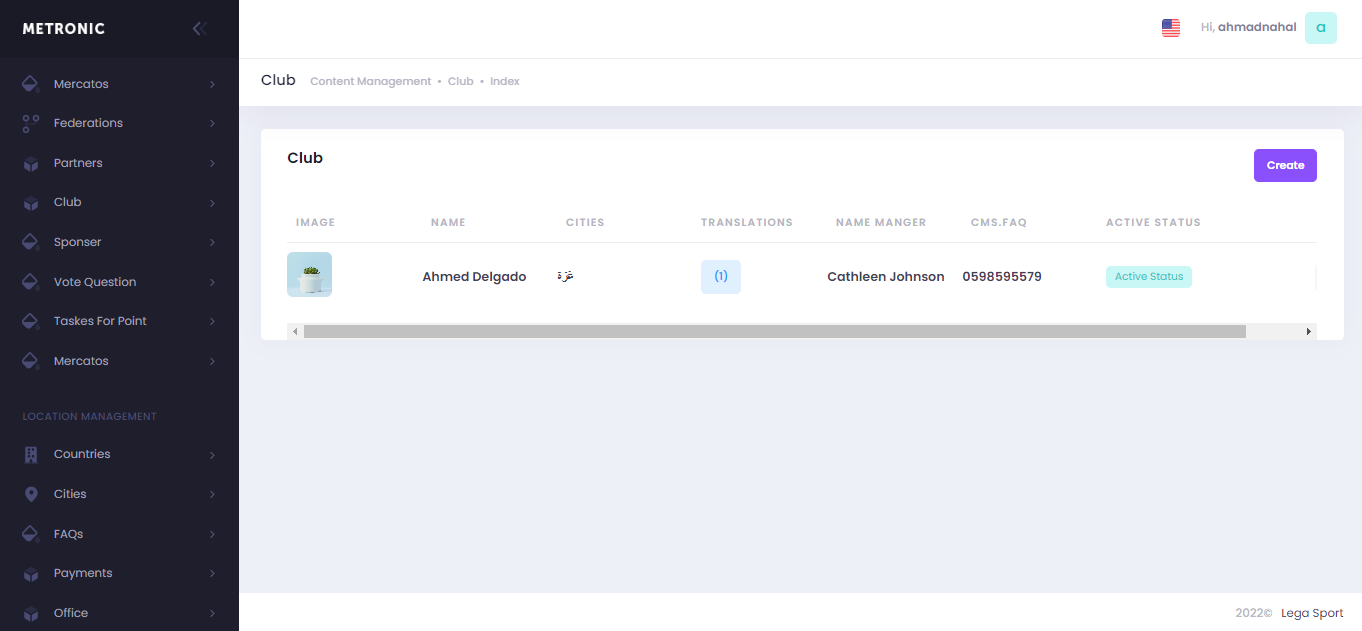Click the Vote Question sidebar icon
1362x631 pixels.
(31, 282)
